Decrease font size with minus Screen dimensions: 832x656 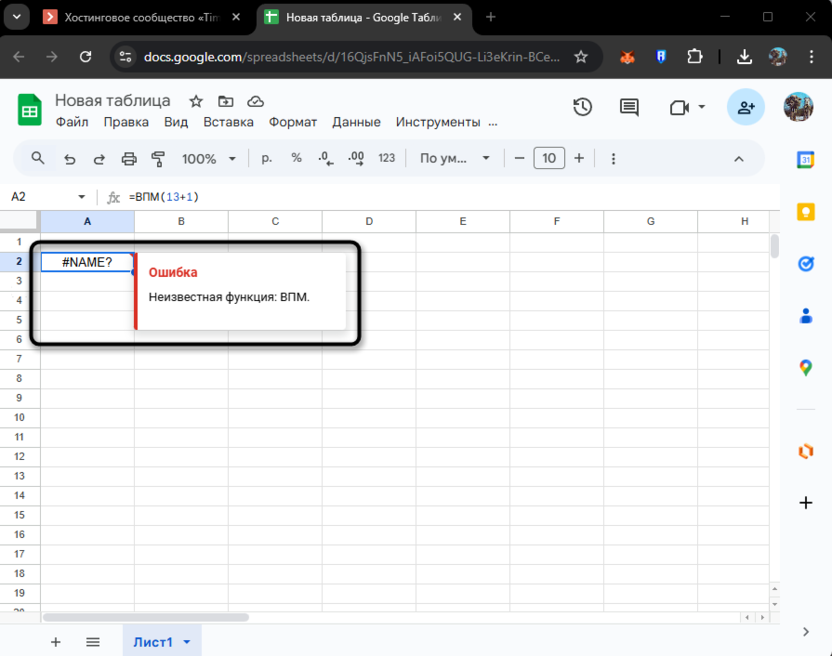coord(519,158)
